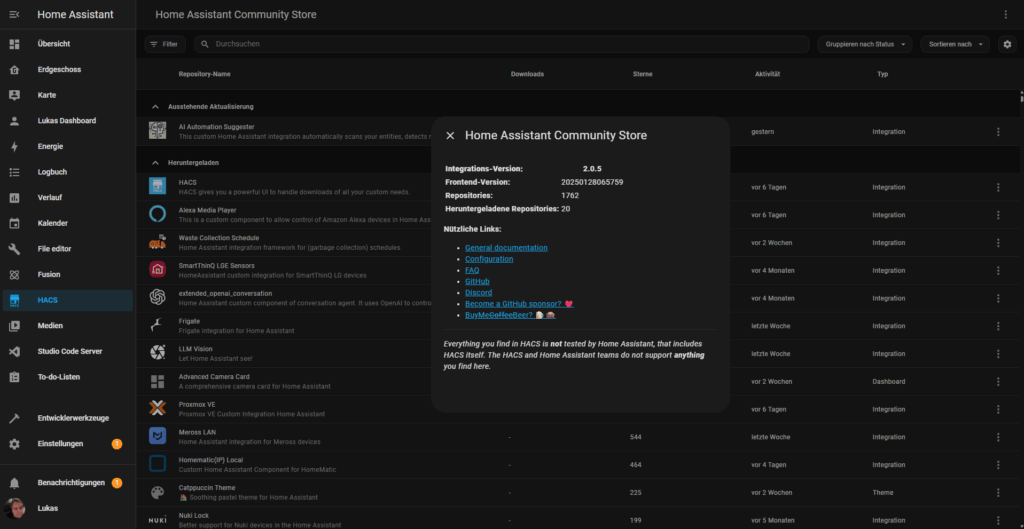
Task: Open Einstellungen settings
Action: (x=68, y=443)
